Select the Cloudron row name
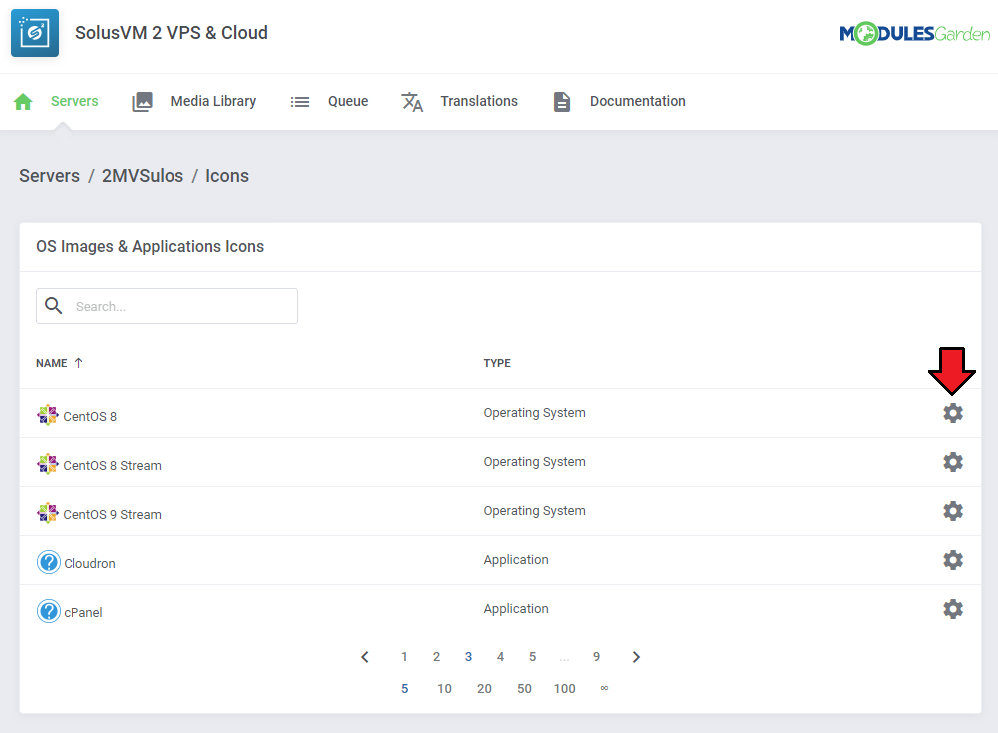Viewport: 998px width, 733px height. (x=90, y=563)
